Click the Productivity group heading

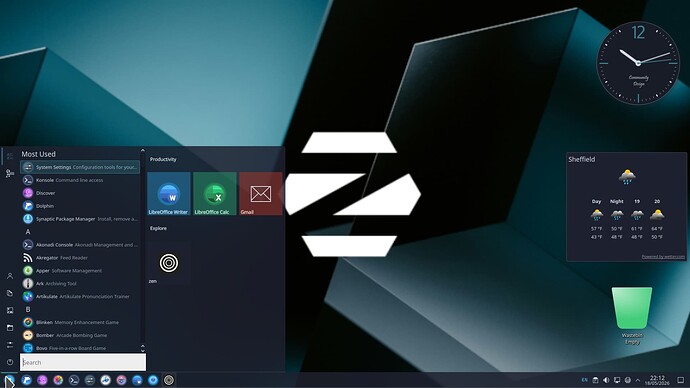163,159
